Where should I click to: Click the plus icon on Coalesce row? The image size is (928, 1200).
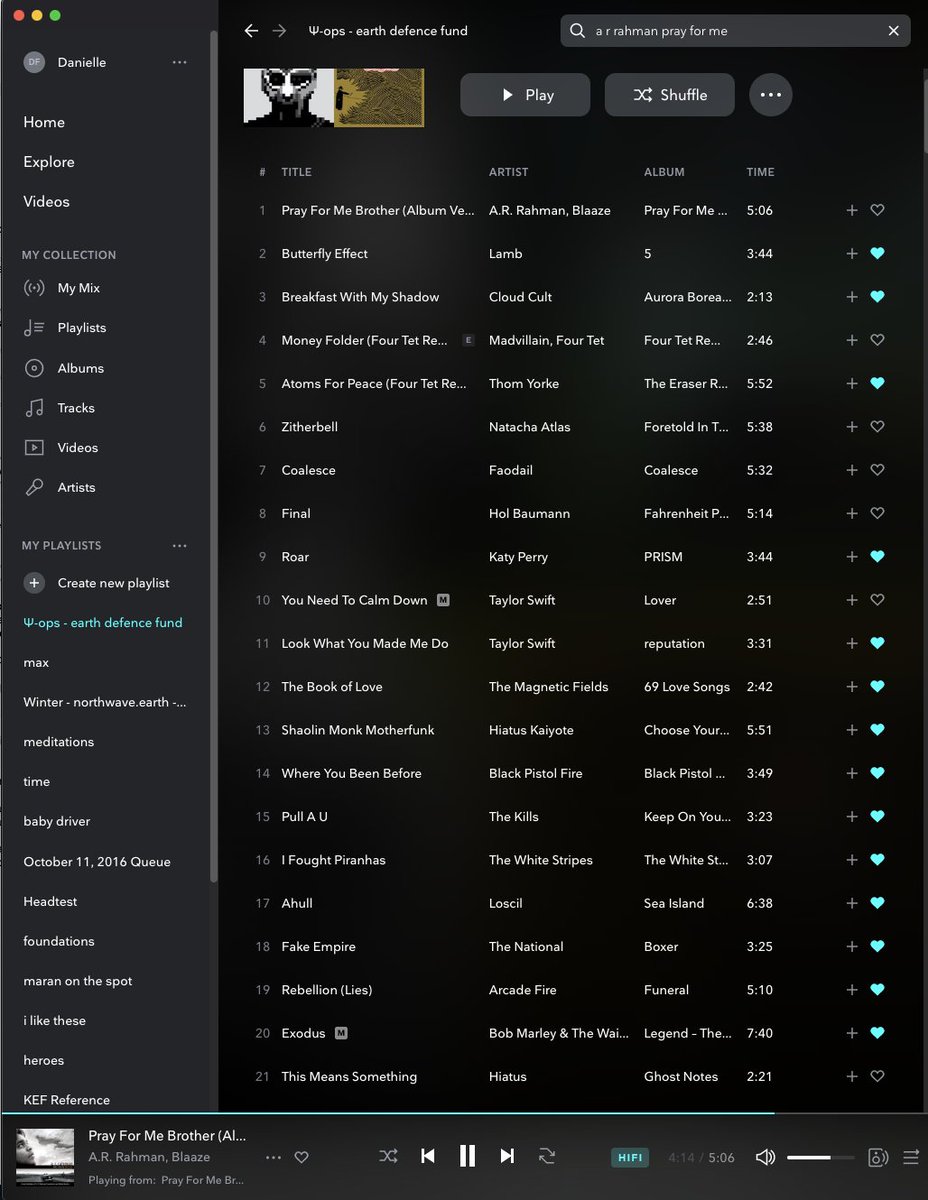coord(852,470)
